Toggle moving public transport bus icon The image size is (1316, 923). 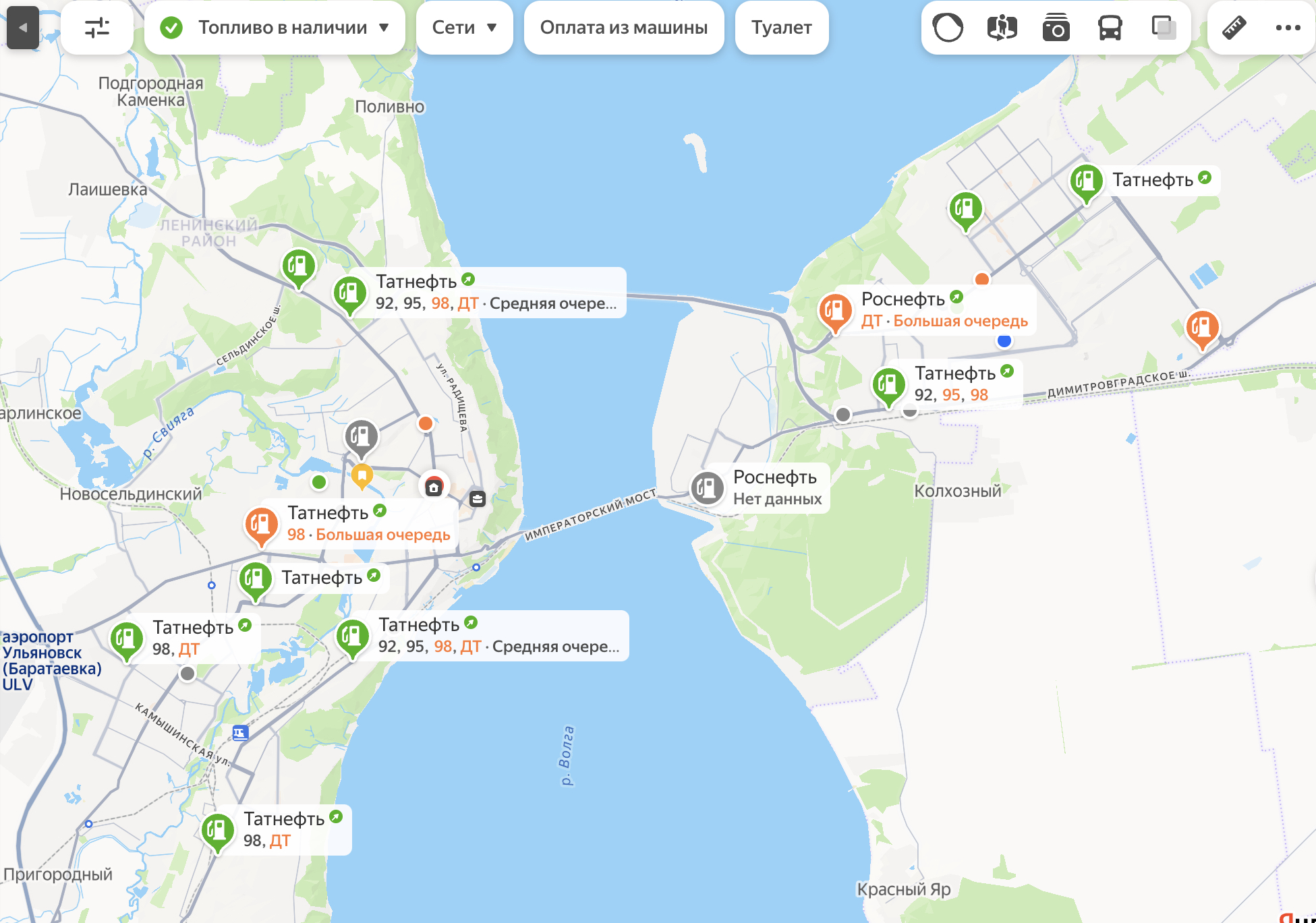(x=1110, y=28)
